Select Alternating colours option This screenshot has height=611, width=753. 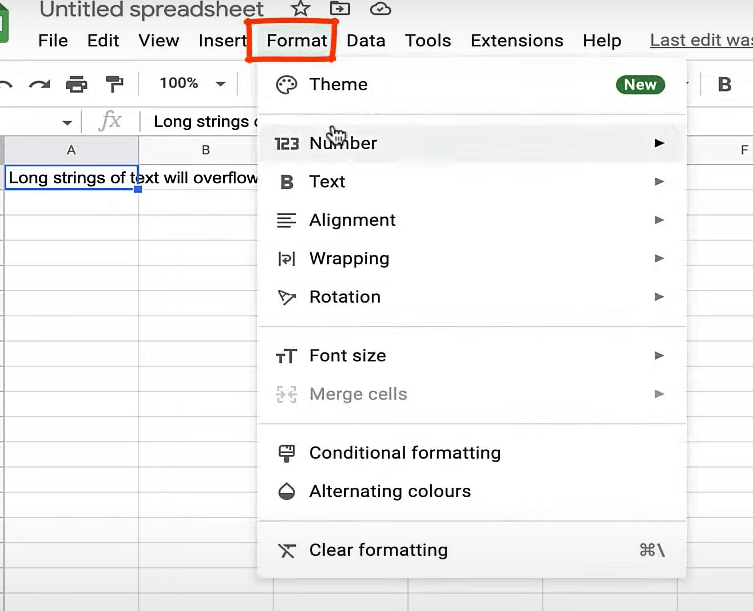click(389, 491)
